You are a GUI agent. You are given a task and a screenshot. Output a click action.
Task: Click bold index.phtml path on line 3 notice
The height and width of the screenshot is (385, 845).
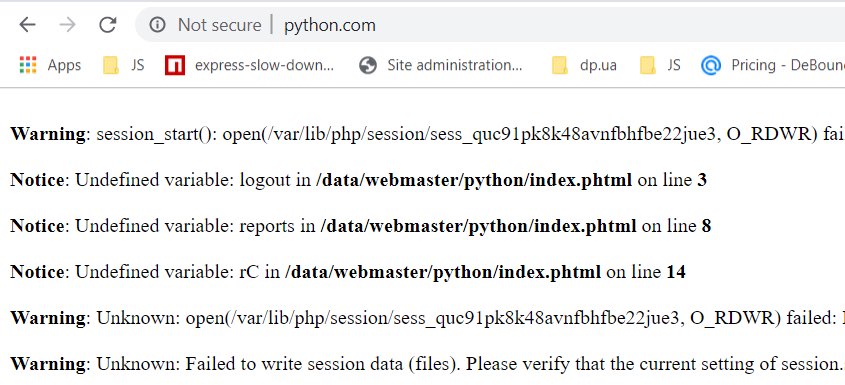tap(474, 180)
